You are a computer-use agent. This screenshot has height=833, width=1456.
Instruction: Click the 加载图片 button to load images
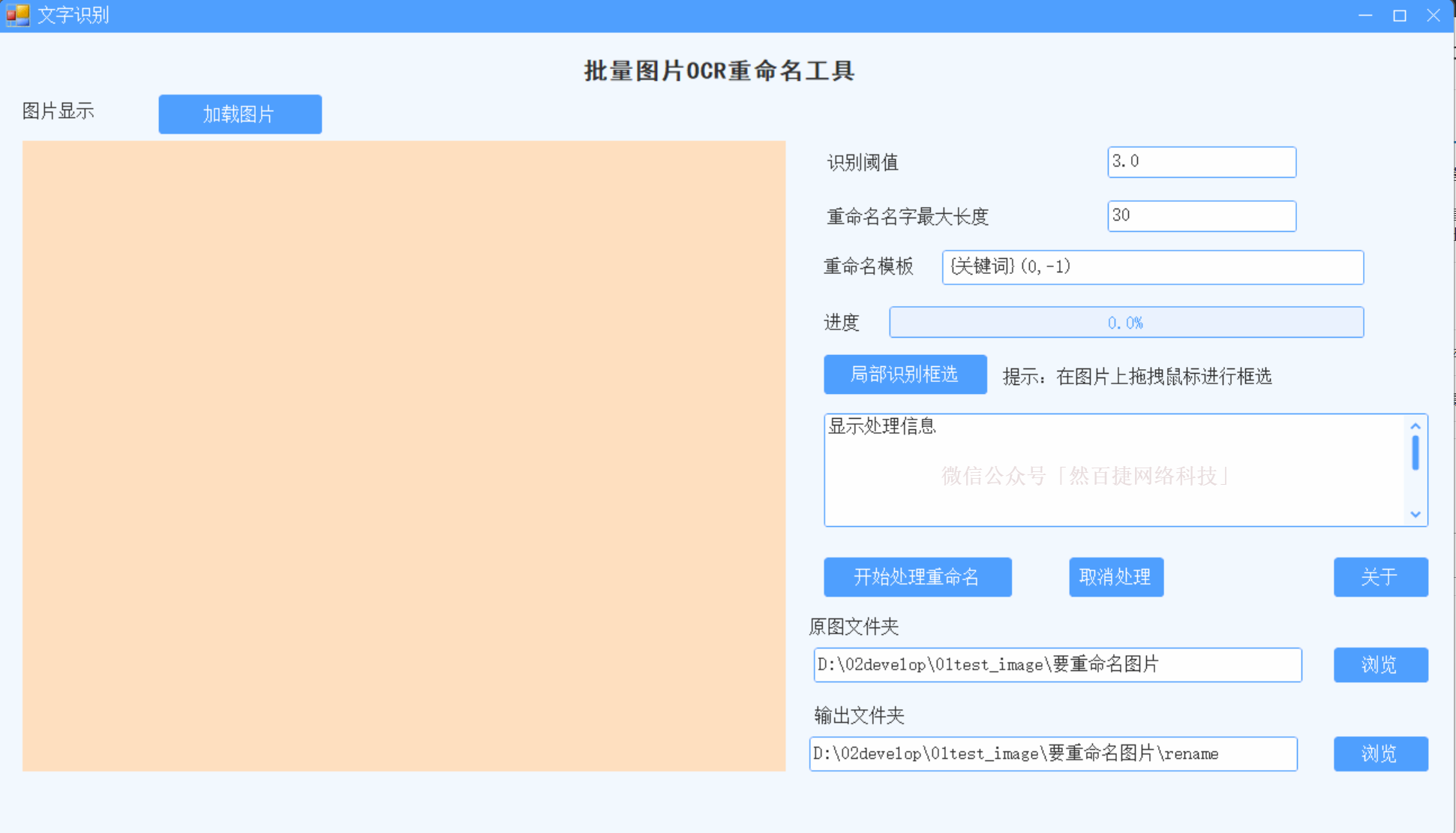point(239,114)
